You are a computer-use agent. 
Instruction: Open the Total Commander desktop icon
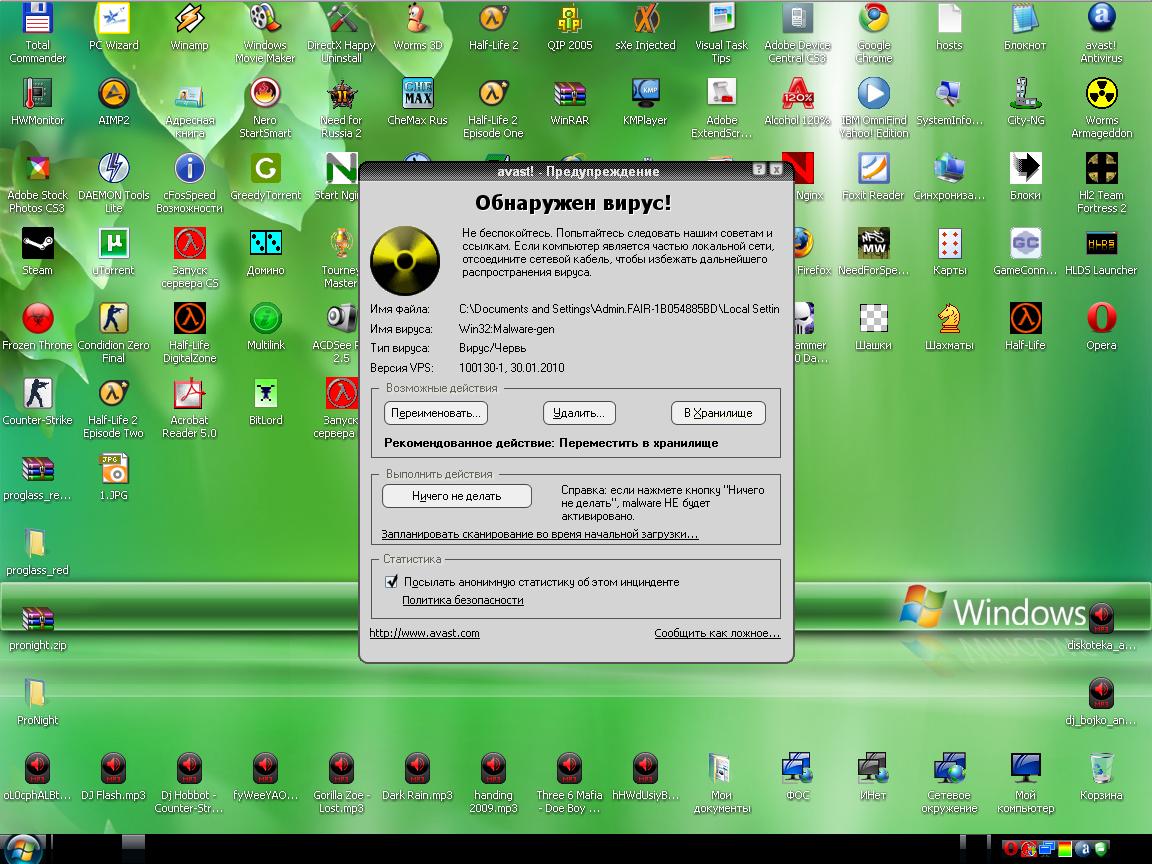click(x=37, y=20)
